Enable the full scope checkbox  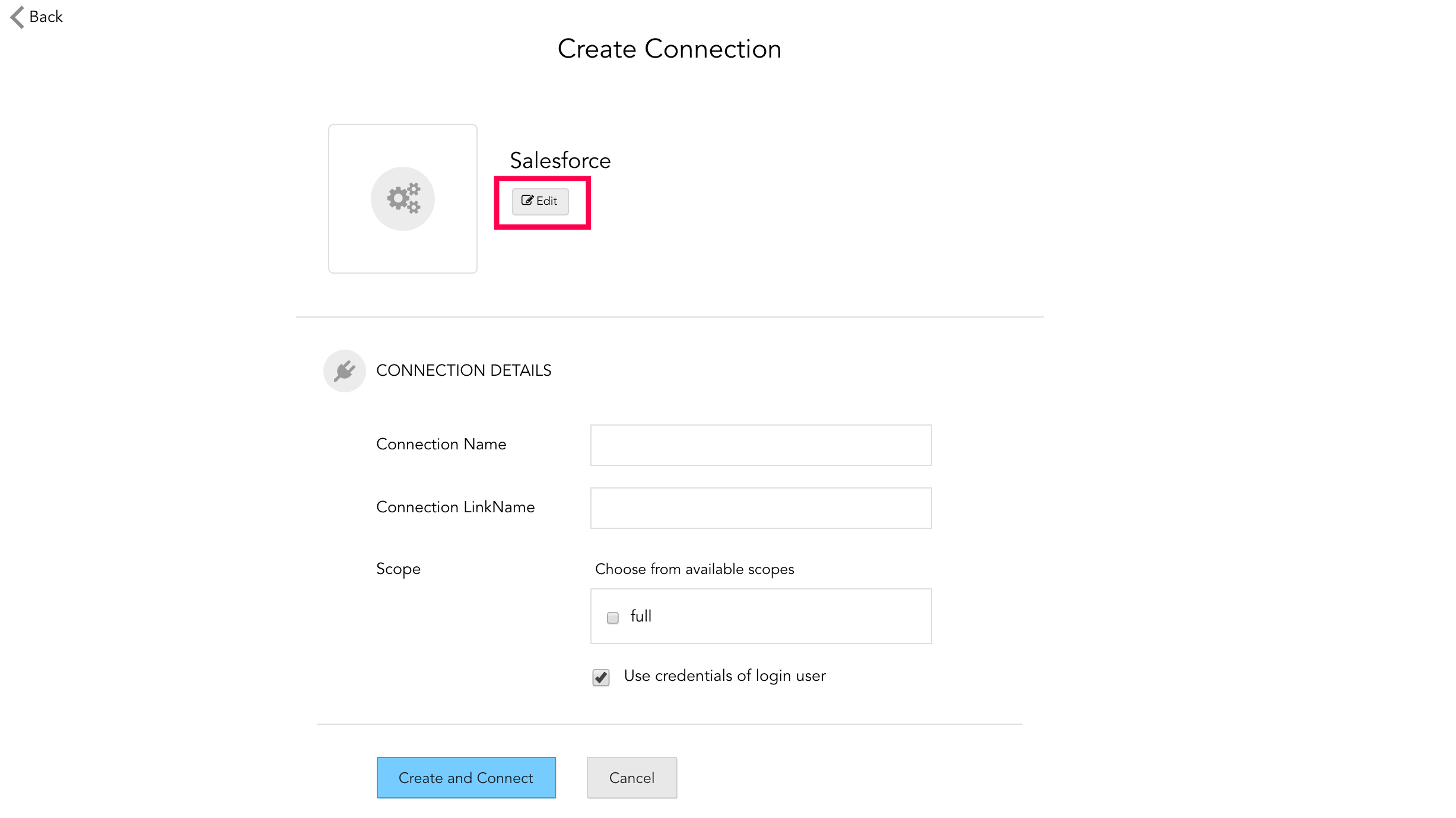613,618
